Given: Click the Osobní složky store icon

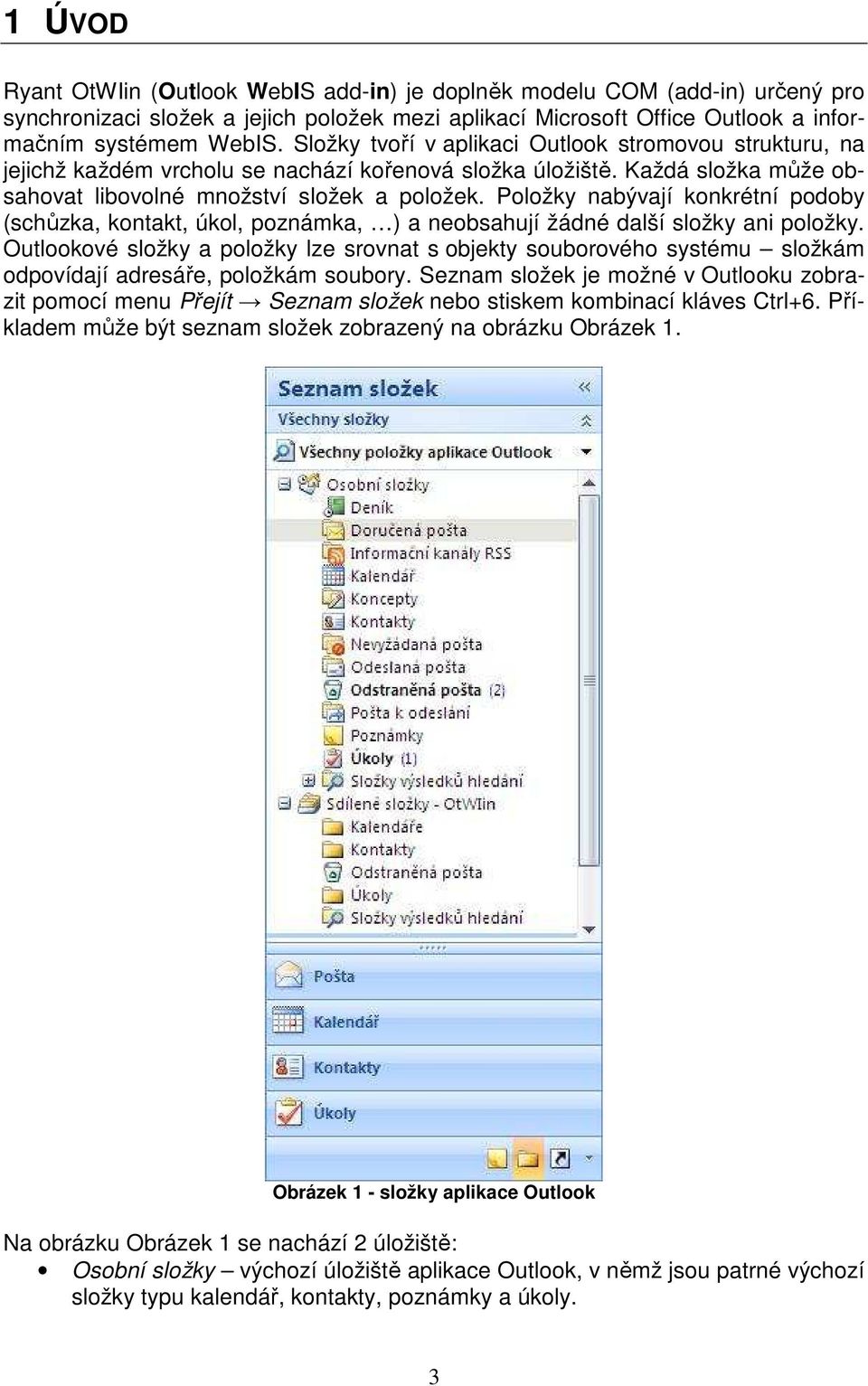Looking at the screenshot, I should point(309,484).
